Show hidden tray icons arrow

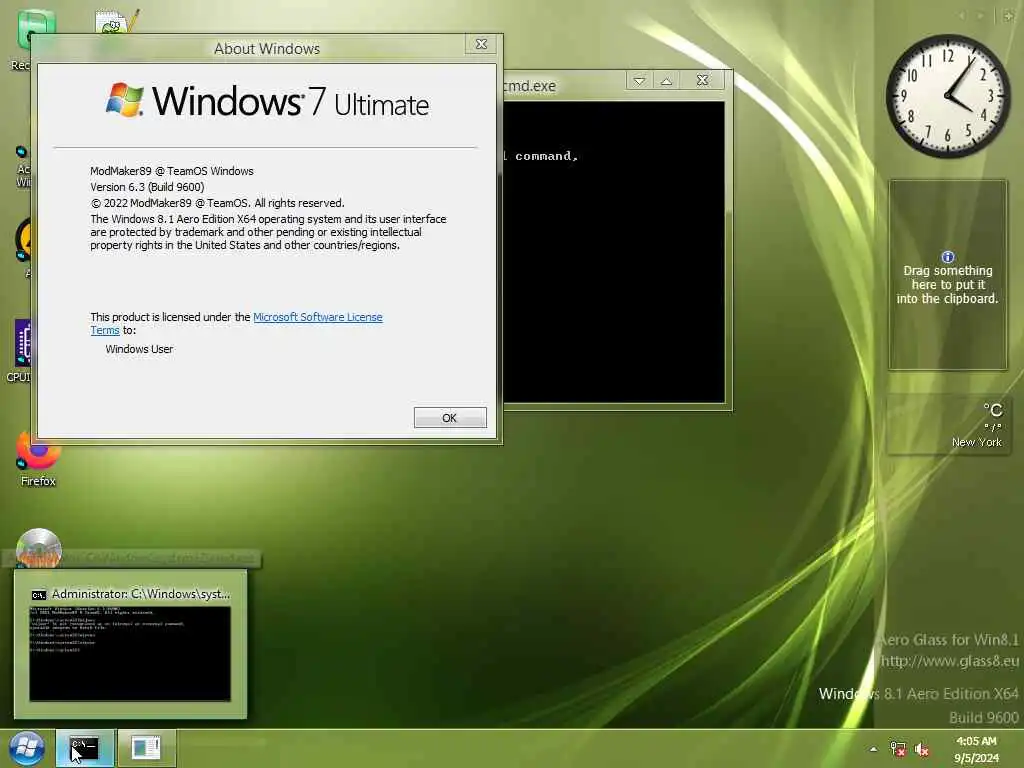873,749
